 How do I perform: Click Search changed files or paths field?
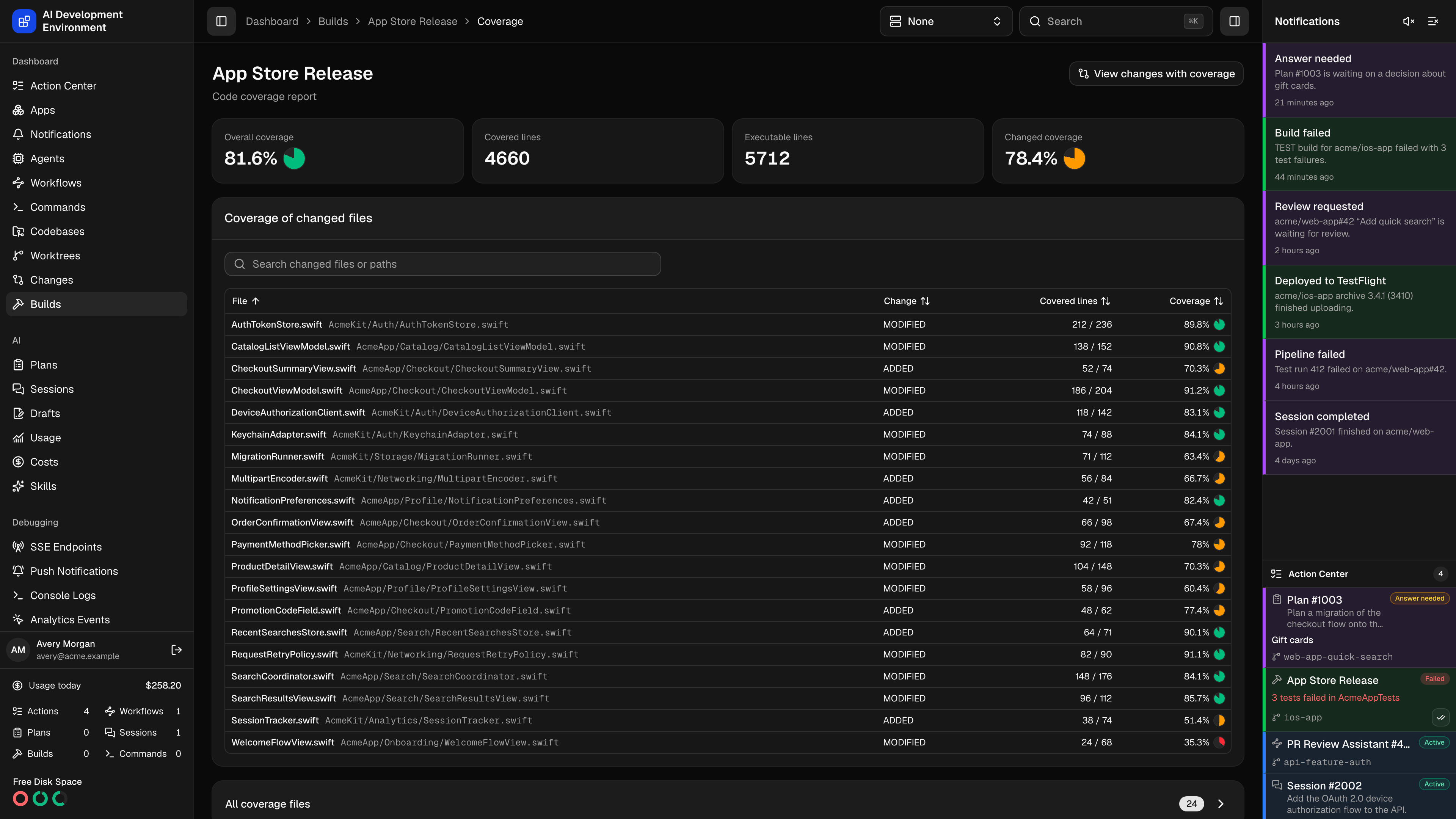(x=442, y=264)
